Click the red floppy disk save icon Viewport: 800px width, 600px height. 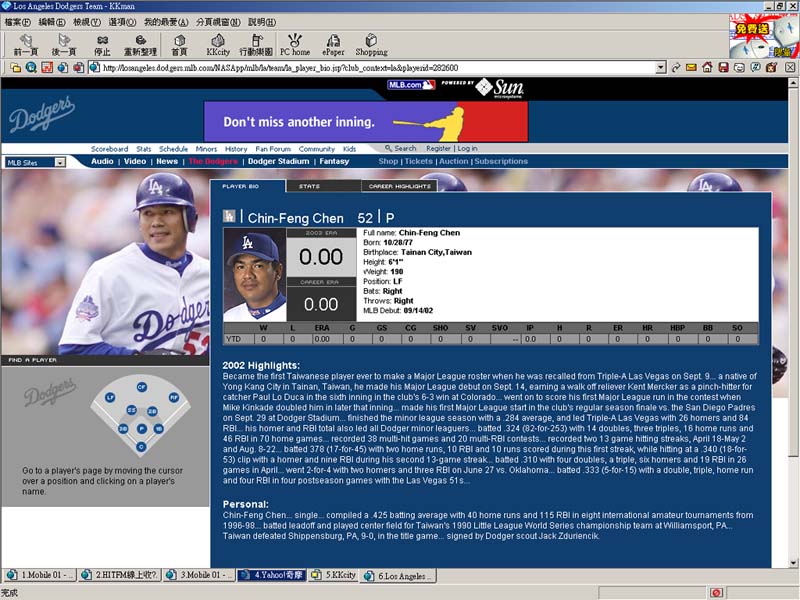pyautogui.click(x=723, y=67)
